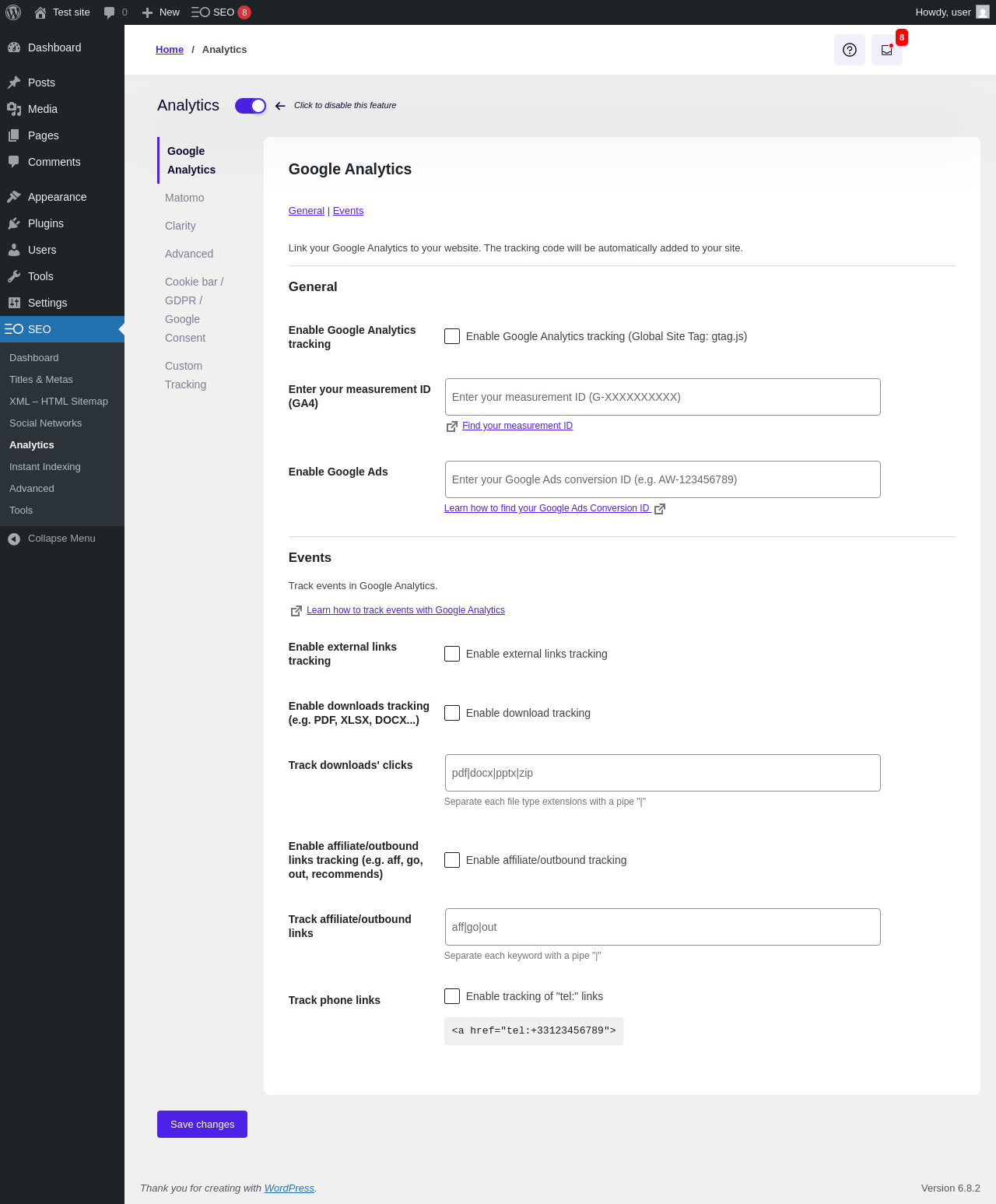Click the Pages icon in sidebar
The image size is (996, 1204).
click(14, 135)
